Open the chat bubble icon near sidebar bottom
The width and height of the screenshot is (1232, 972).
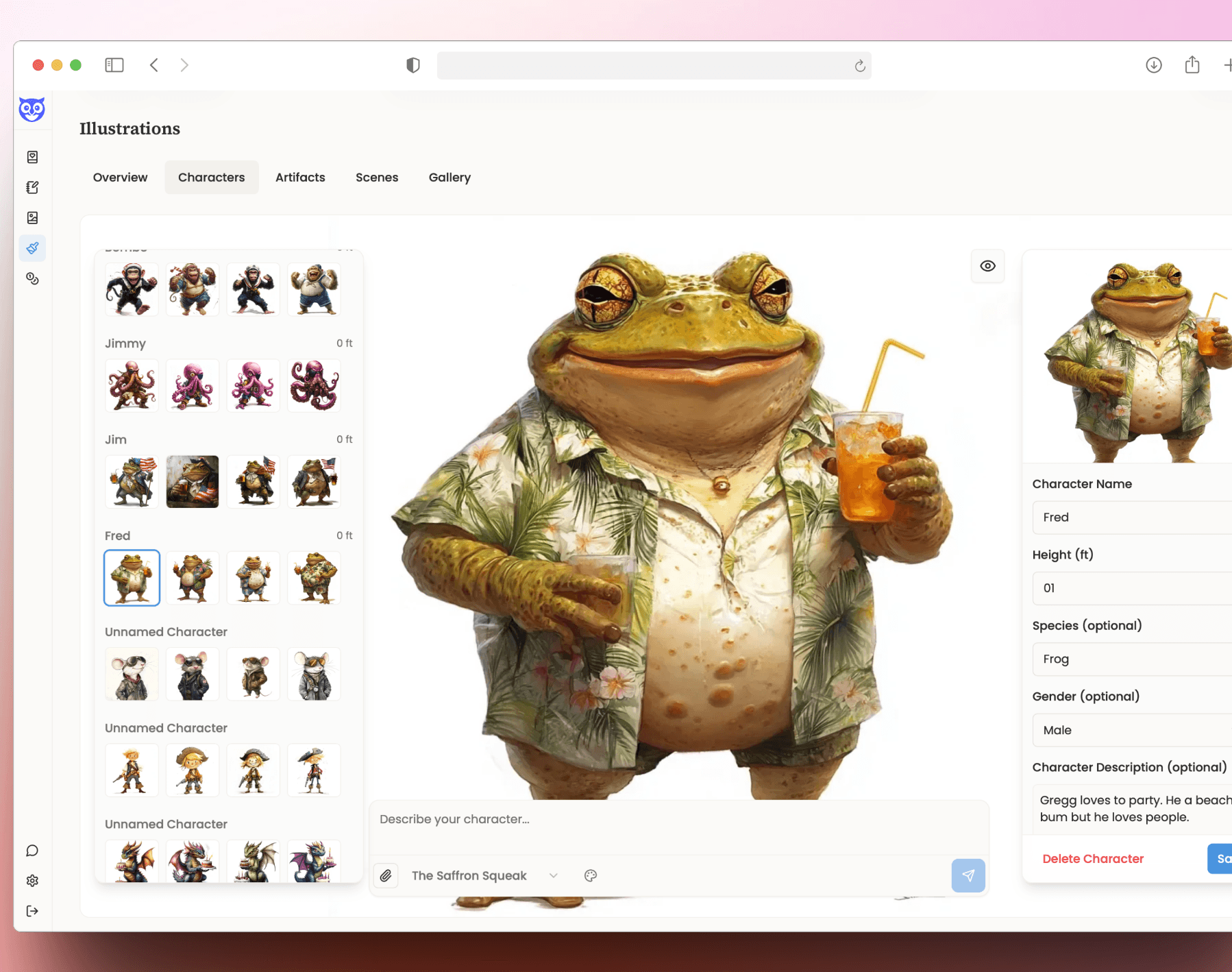coord(32,850)
